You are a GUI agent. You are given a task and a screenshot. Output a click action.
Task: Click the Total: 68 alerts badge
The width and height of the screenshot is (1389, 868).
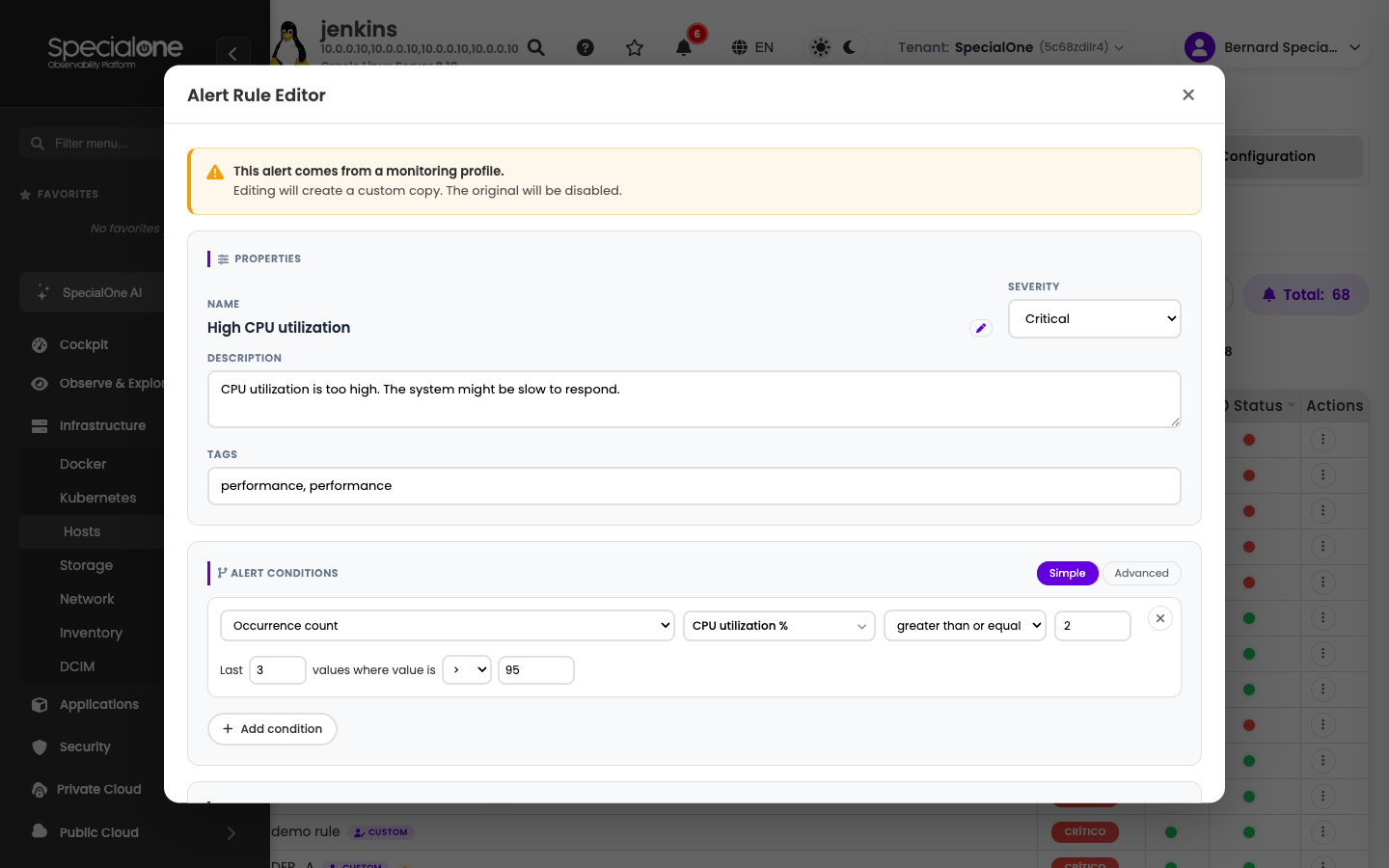1306,295
